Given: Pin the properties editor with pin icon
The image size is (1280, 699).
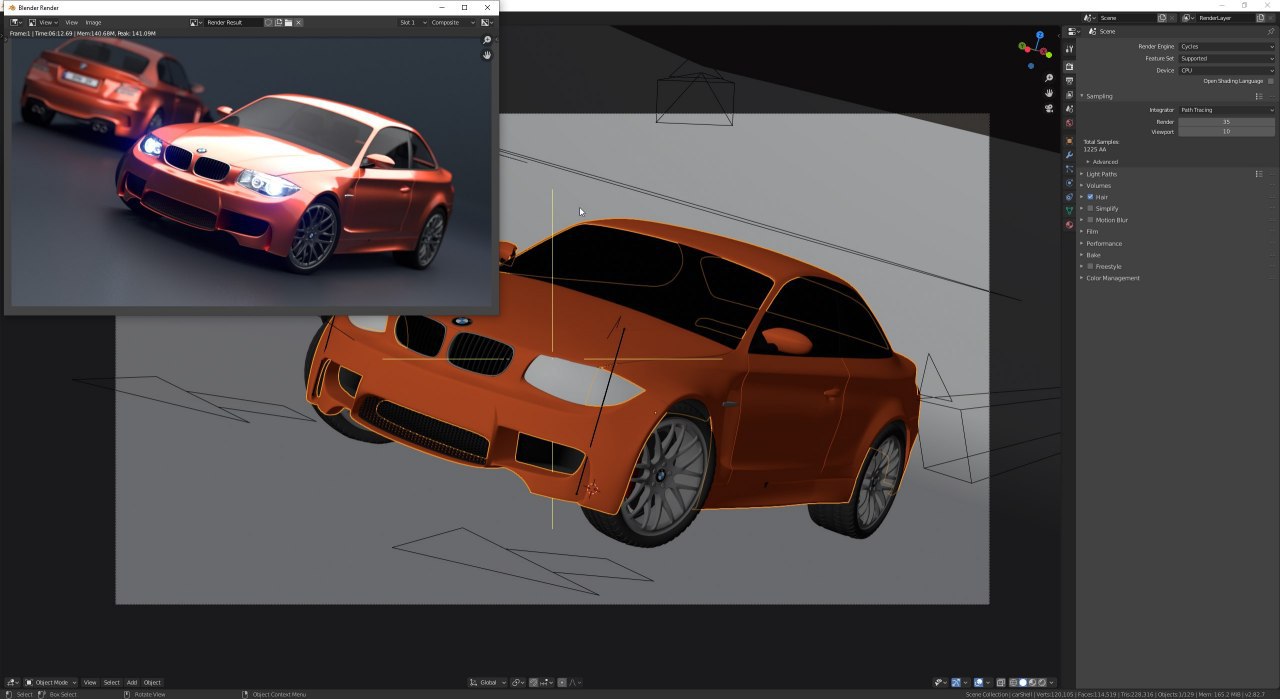Looking at the screenshot, I should [1271, 31].
